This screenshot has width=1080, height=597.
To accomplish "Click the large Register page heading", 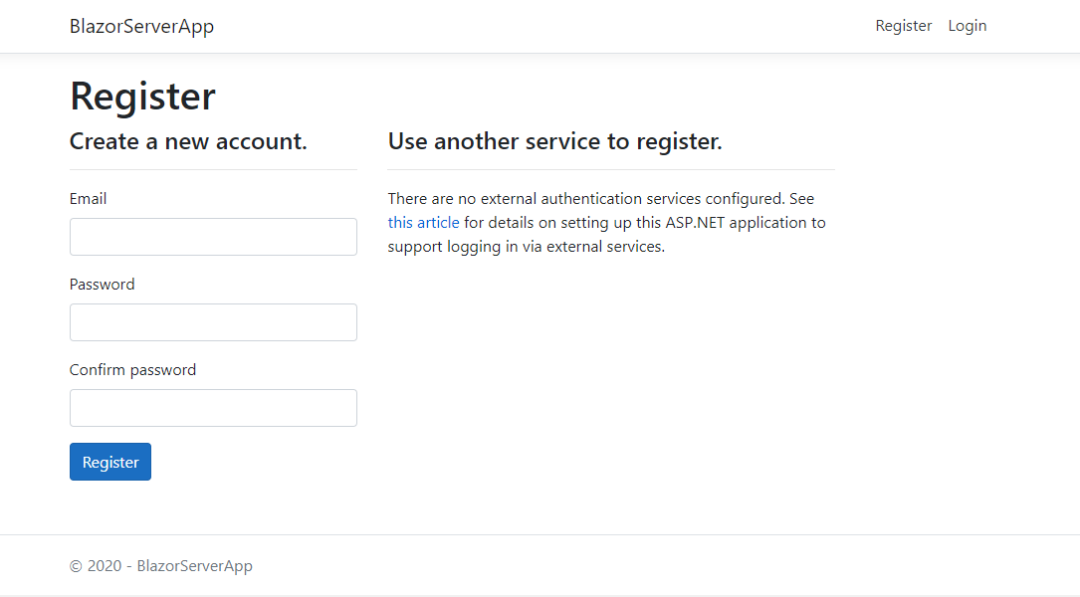I will [143, 96].
